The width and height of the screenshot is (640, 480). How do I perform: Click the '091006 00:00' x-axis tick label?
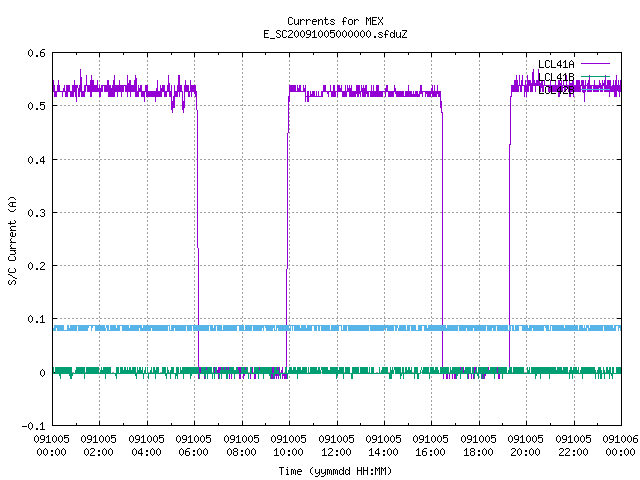tap(620, 445)
